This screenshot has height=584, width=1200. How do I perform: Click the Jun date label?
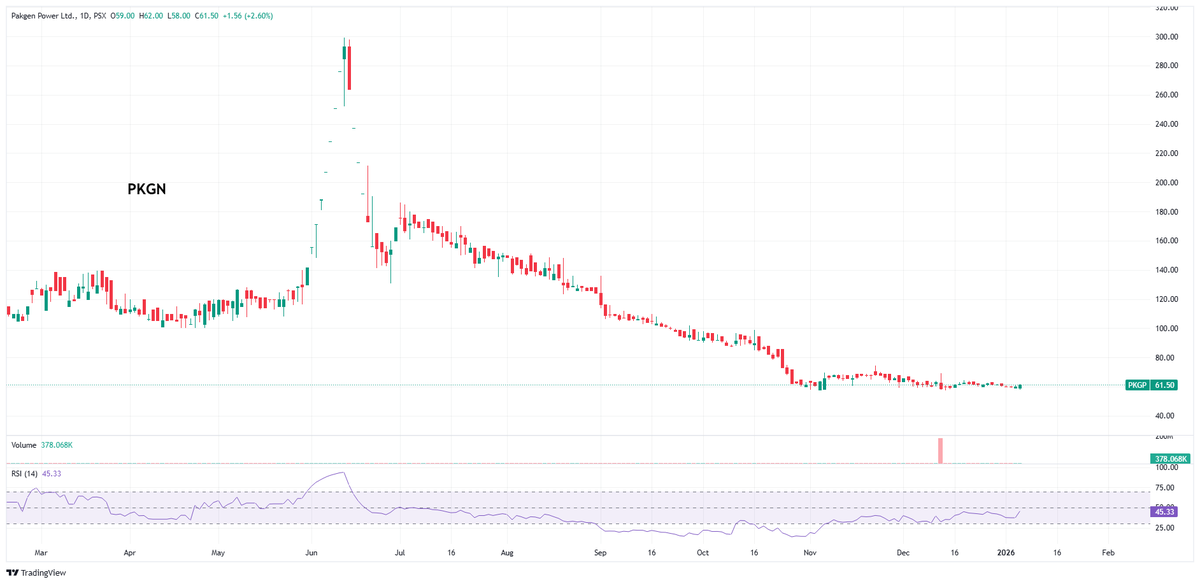[x=311, y=551]
